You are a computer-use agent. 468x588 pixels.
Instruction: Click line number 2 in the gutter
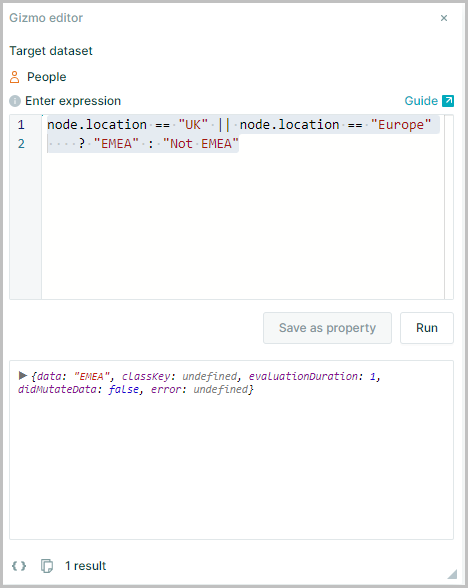(x=21, y=144)
